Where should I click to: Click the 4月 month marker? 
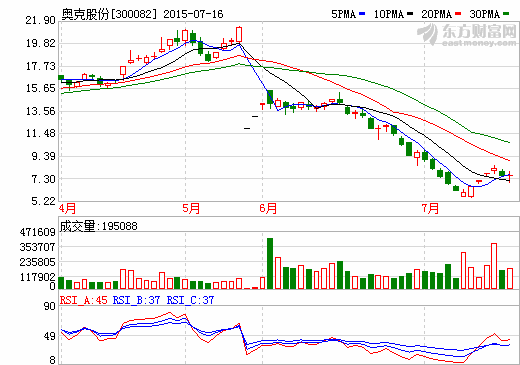68,209
